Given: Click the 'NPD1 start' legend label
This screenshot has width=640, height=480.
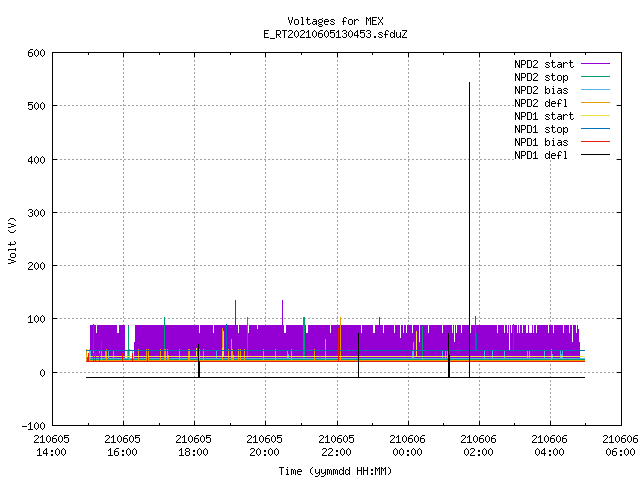Looking at the screenshot, I should click(544, 116).
